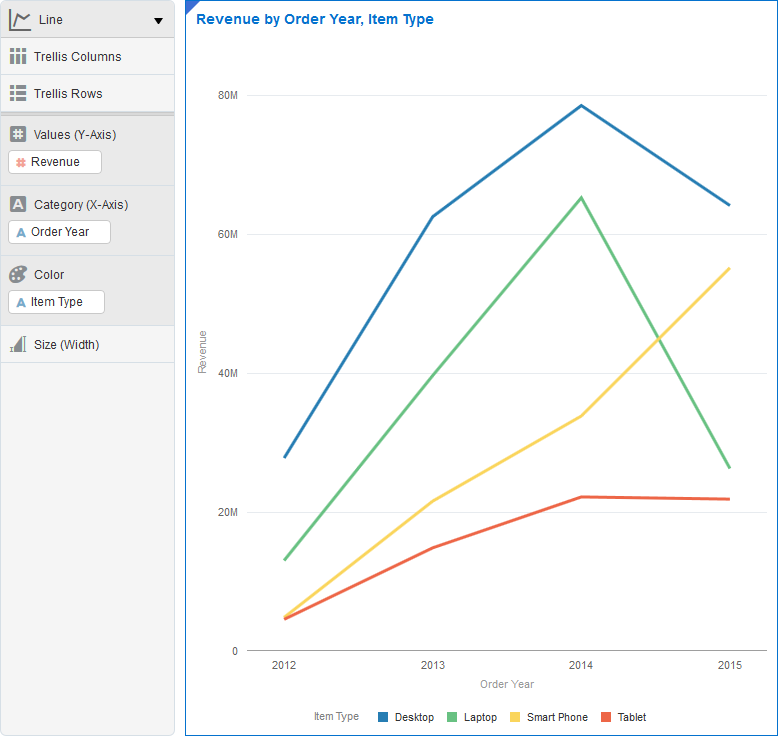Image resolution: width=778 pixels, height=736 pixels.
Task: Click the Size (Width) icon
Action: click(x=18, y=344)
